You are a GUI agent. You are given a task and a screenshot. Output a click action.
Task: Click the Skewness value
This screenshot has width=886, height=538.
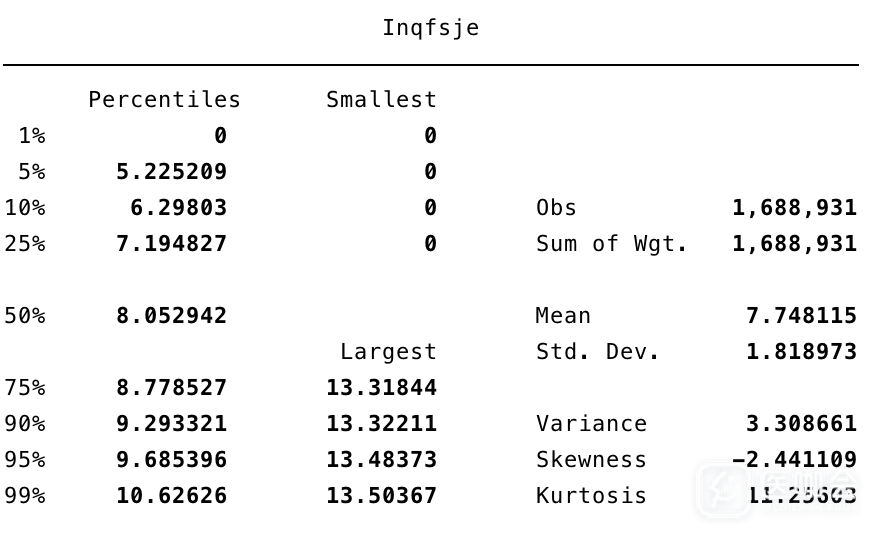795,460
